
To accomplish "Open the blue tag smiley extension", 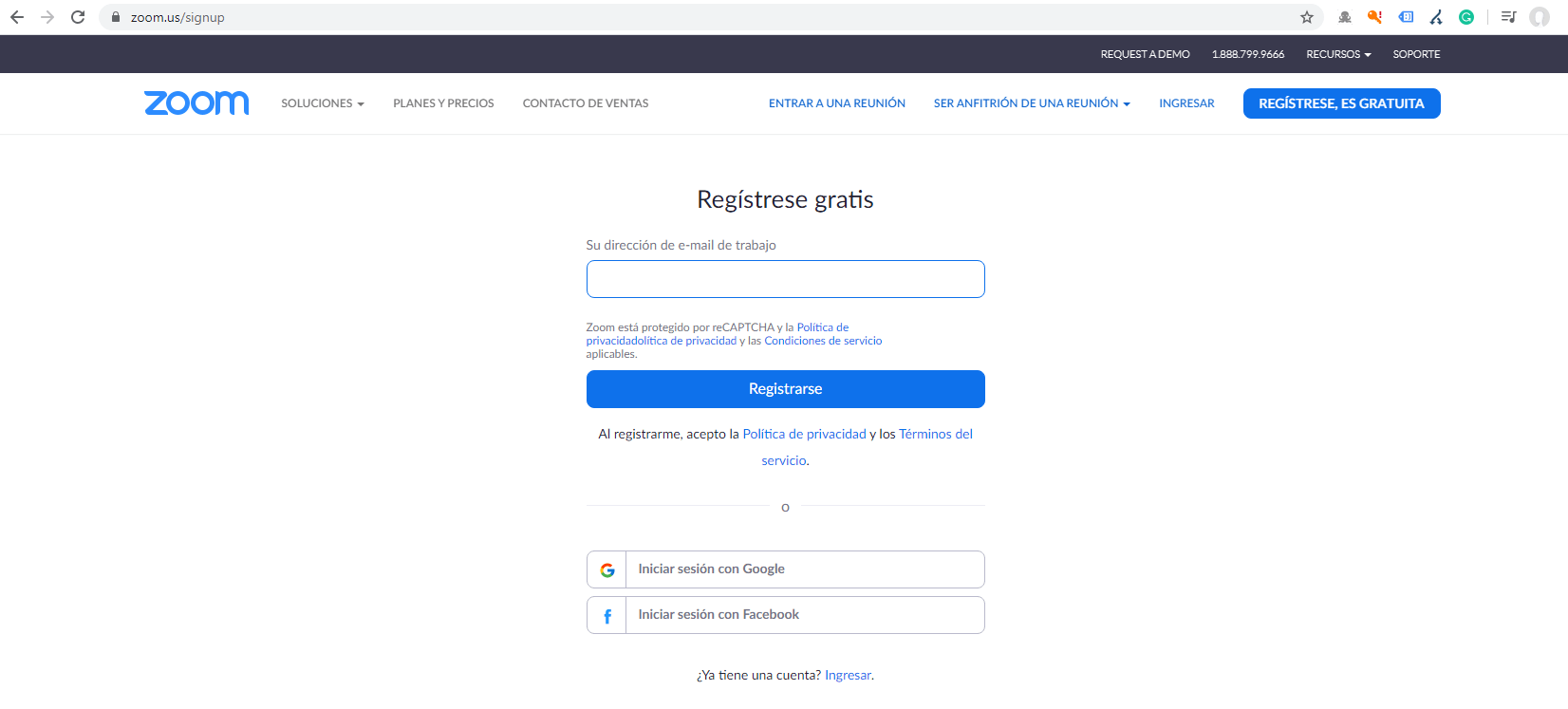I will (x=1406, y=17).
